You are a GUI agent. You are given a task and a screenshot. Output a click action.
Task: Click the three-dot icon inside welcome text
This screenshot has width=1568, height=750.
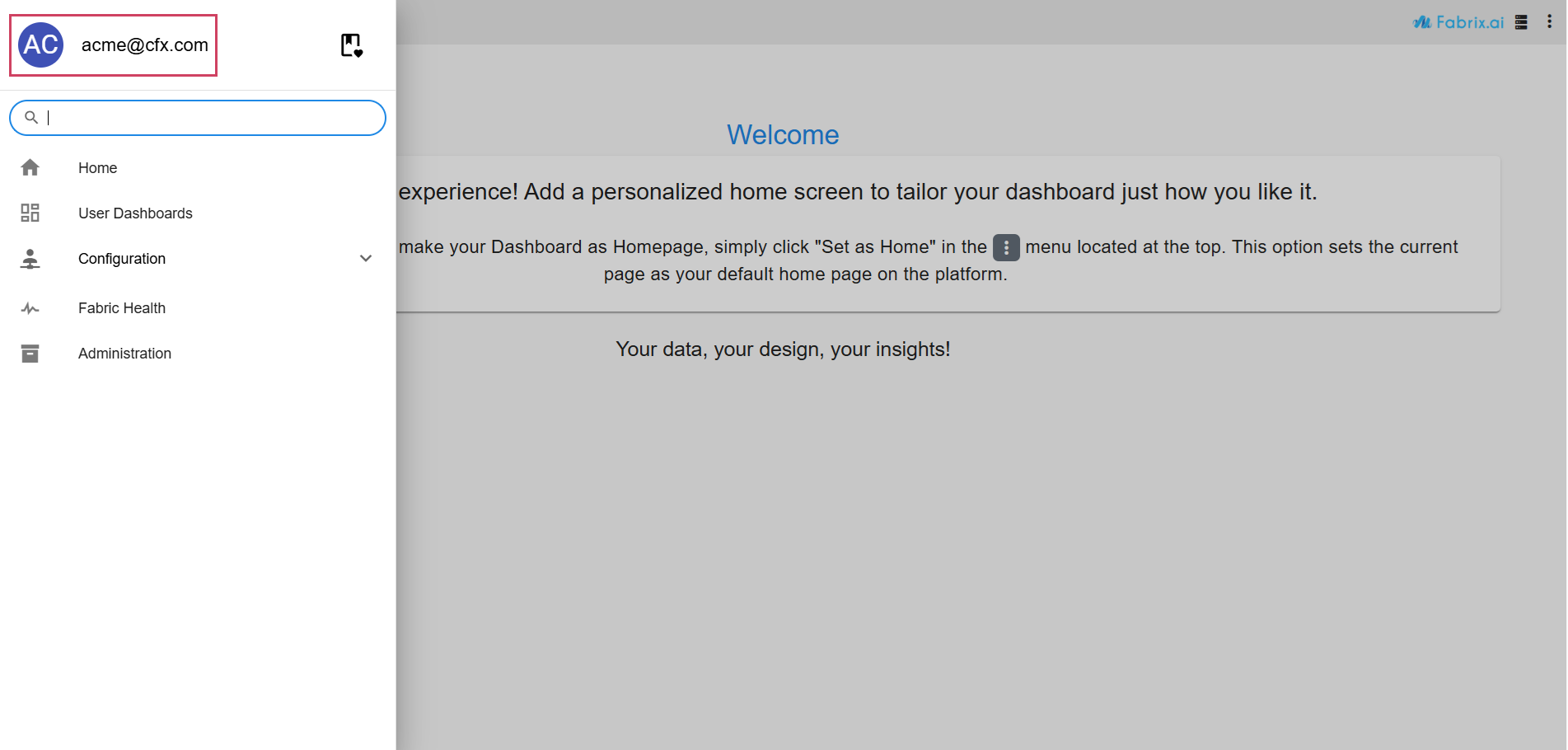pos(1006,247)
